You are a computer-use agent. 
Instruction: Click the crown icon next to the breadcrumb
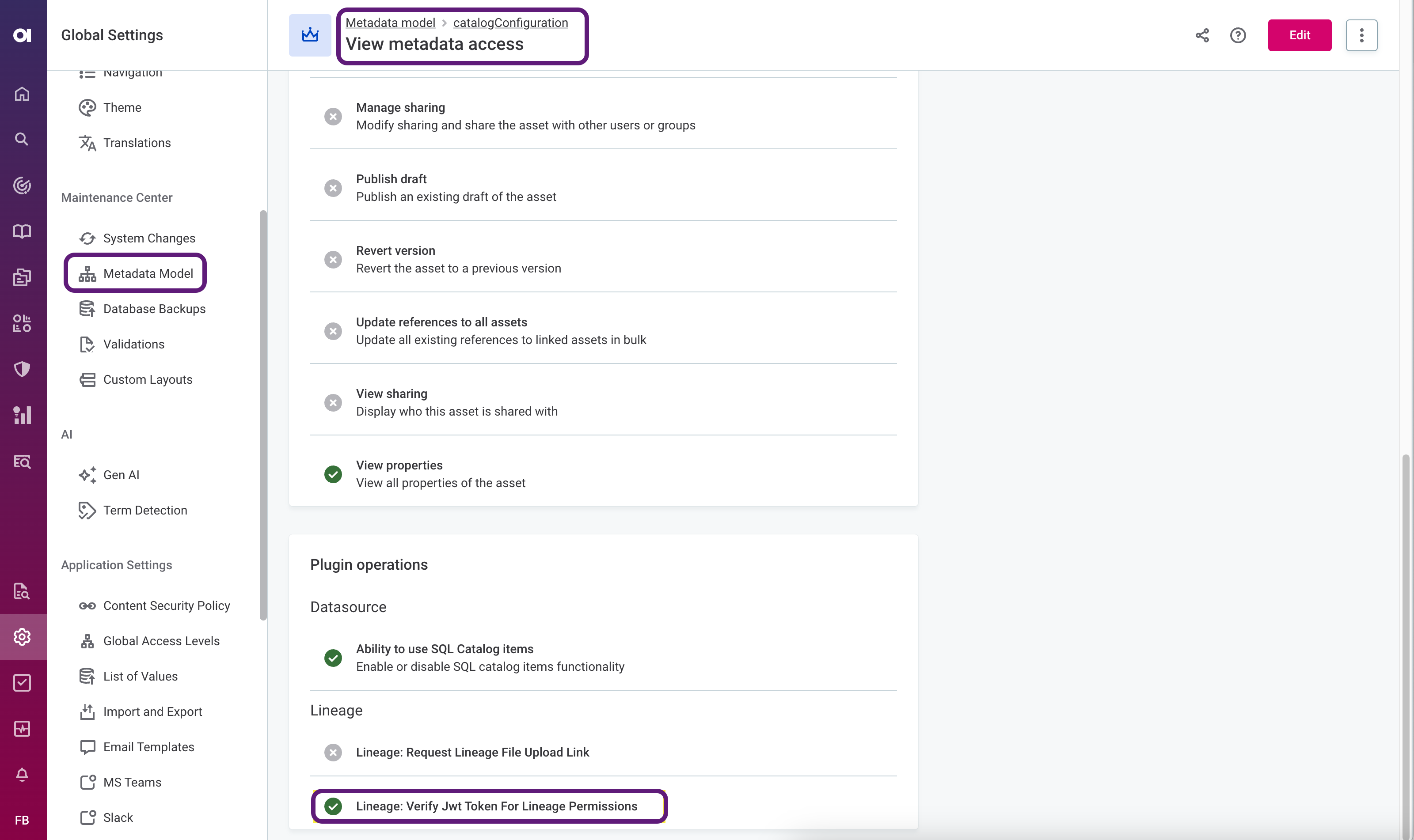(309, 35)
